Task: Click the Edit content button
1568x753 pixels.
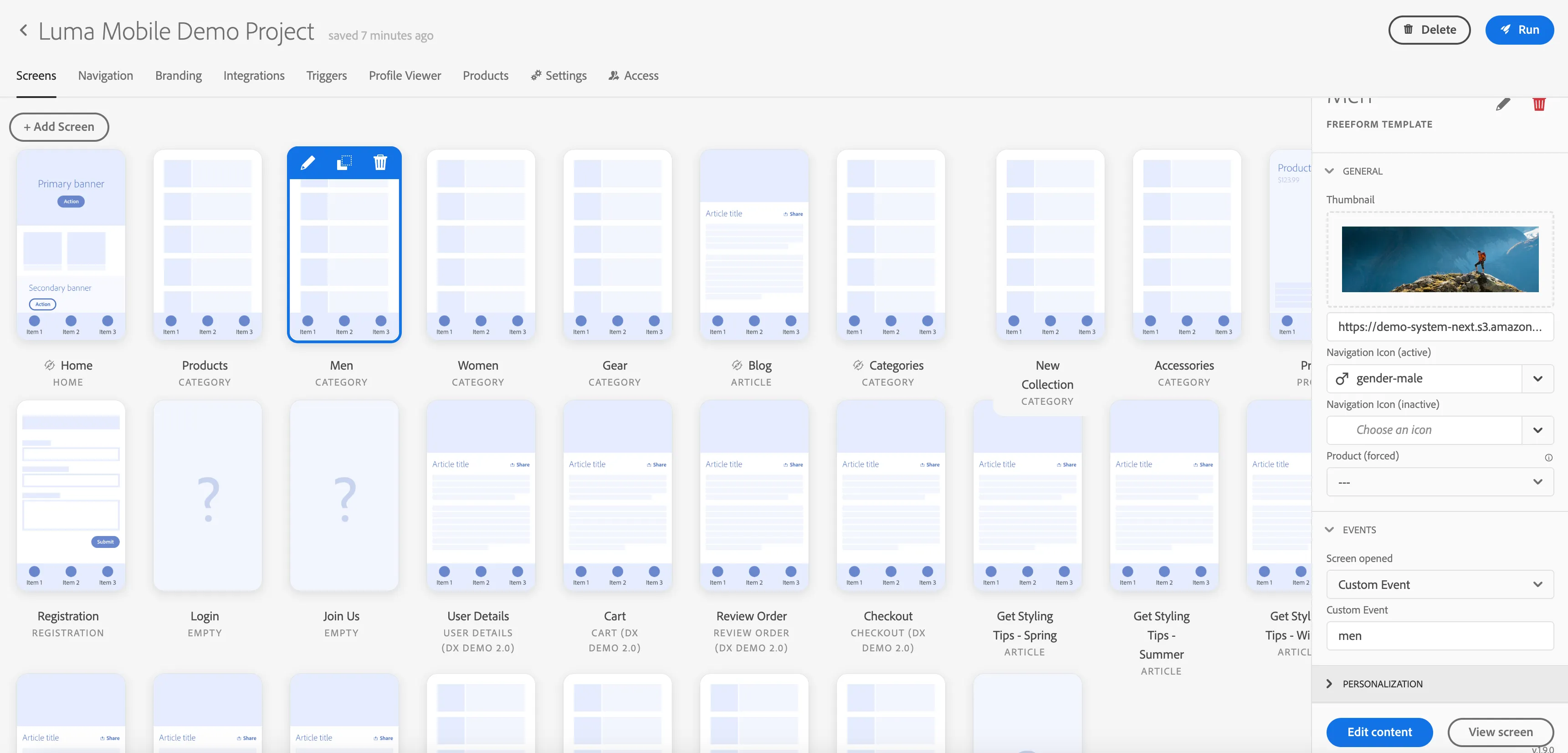Action: pyautogui.click(x=1379, y=732)
